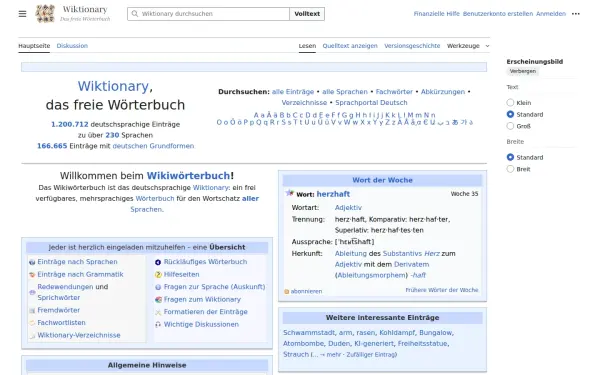The width and height of the screenshot is (600, 375).
Task: Click the tools icon before Formatieren der Einträge
Action: (158, 312)
